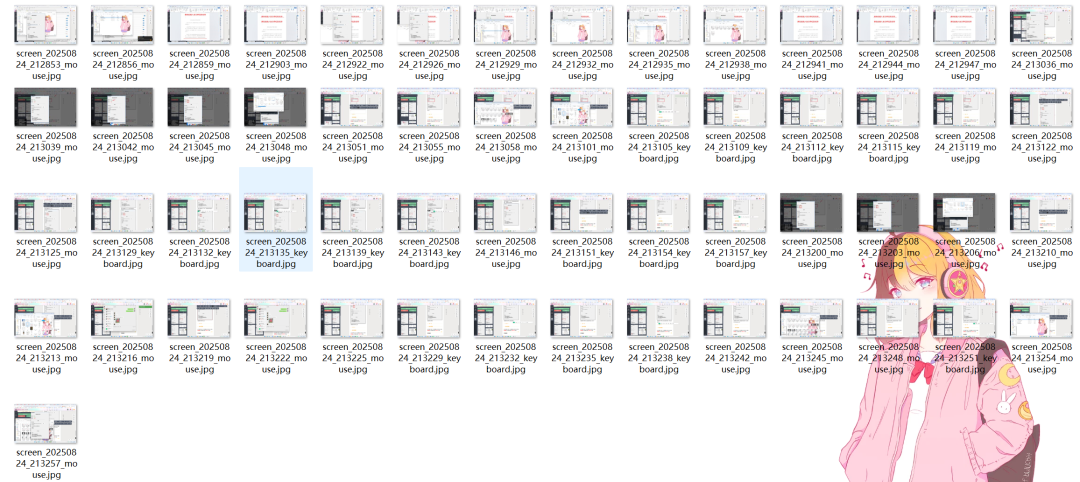This screenshot has height=482, width=1080.
Task: Select image screen_20250824_212929_mouse.jpg
Action: pos(506,25)
